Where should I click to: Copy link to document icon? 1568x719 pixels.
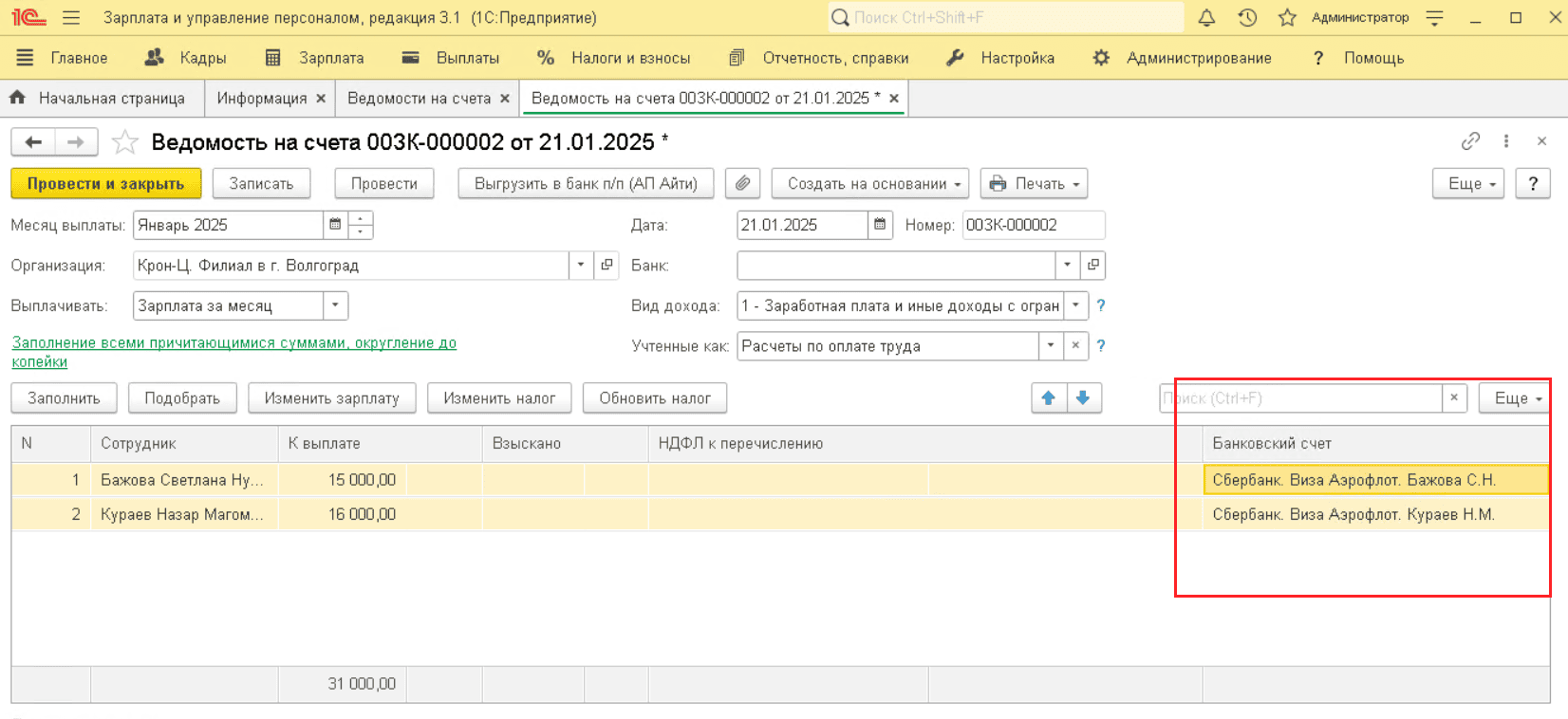[x=1470, y=141]
